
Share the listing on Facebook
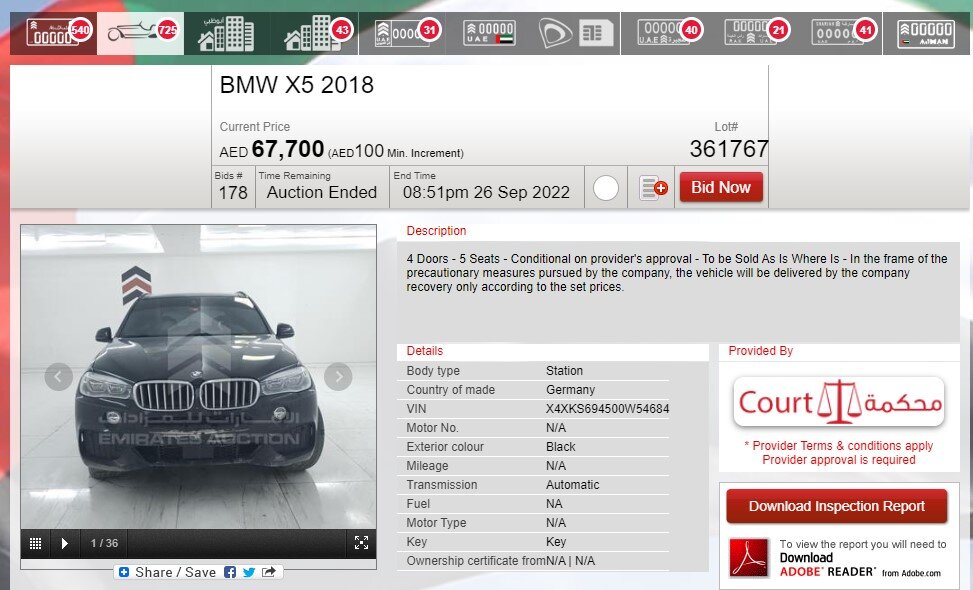230,572
